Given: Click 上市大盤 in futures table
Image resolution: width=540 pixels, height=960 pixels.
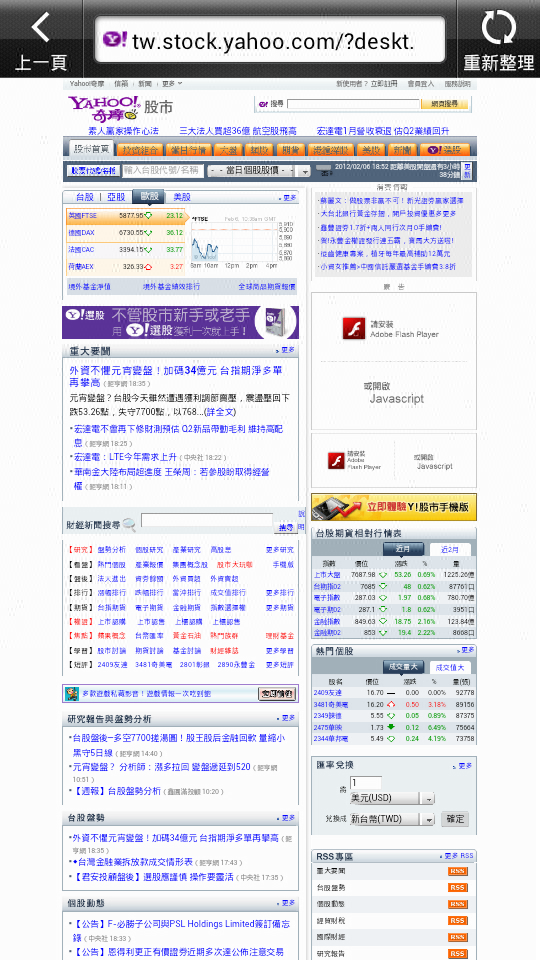Looking at the screenshot, I should (x=325, y=575).
